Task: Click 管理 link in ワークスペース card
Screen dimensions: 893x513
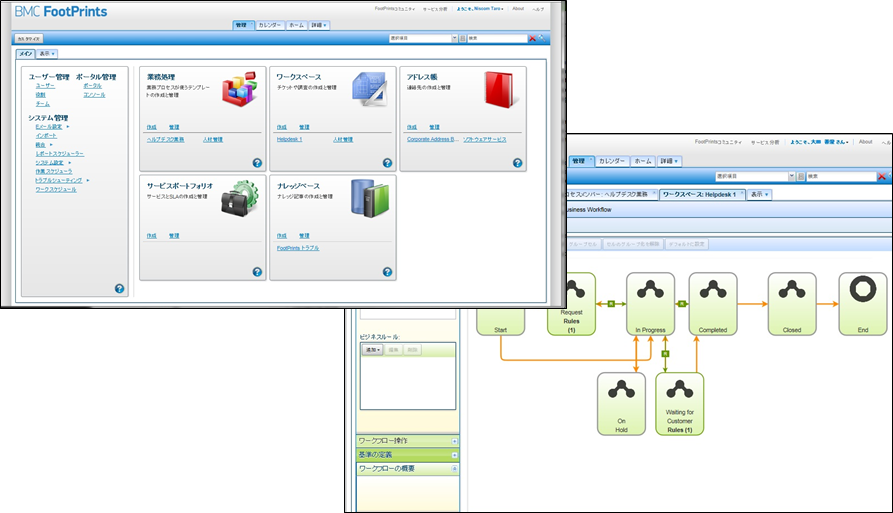Action: [x=304, y=127]
